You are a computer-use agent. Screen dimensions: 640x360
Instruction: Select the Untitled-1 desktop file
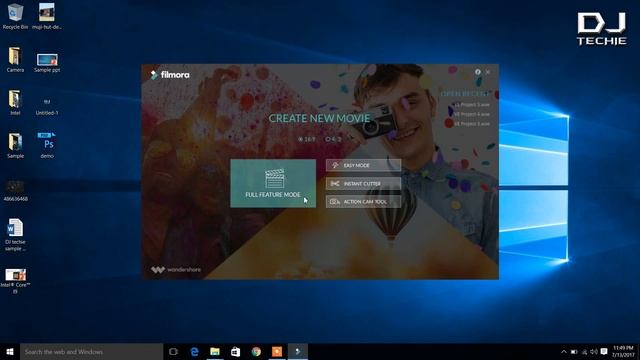coord(47,107)
